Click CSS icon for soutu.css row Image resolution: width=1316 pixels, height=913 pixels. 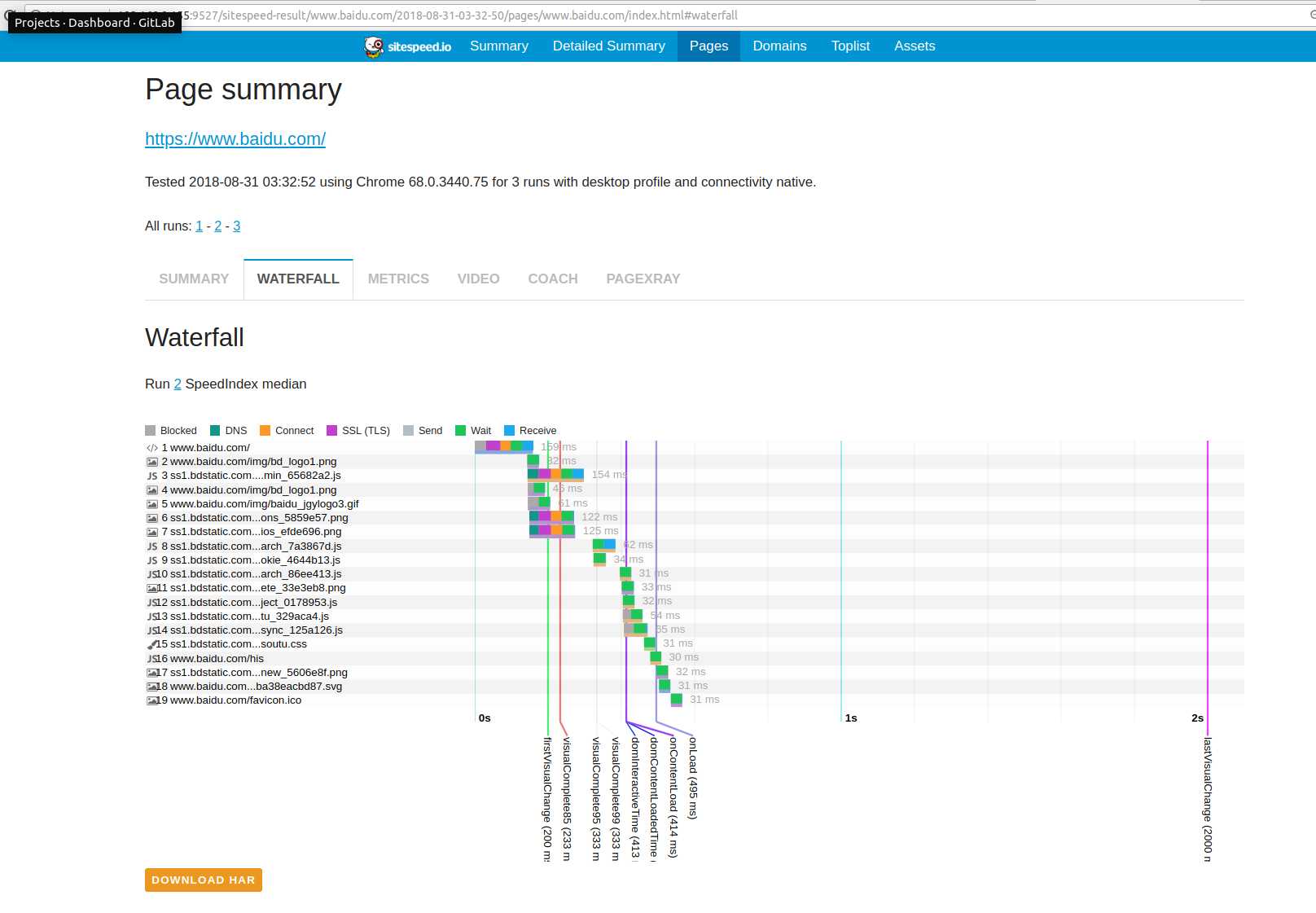[152, 644]
